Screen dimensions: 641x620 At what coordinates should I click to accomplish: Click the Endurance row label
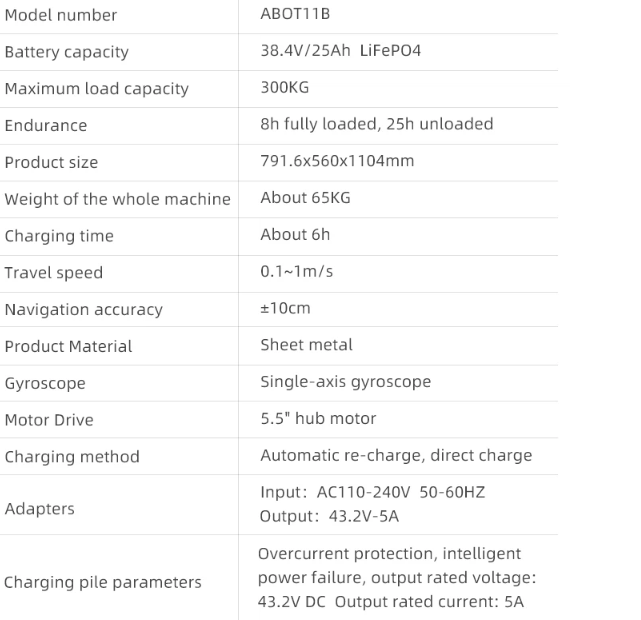(45, 126)
